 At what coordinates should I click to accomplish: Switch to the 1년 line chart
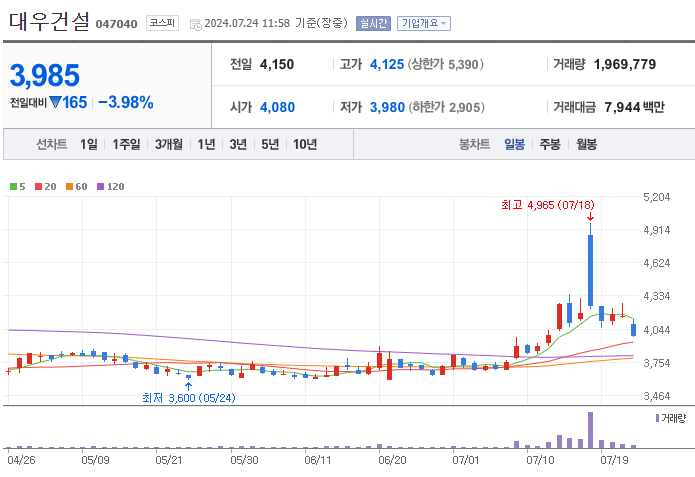pos(206,144)
